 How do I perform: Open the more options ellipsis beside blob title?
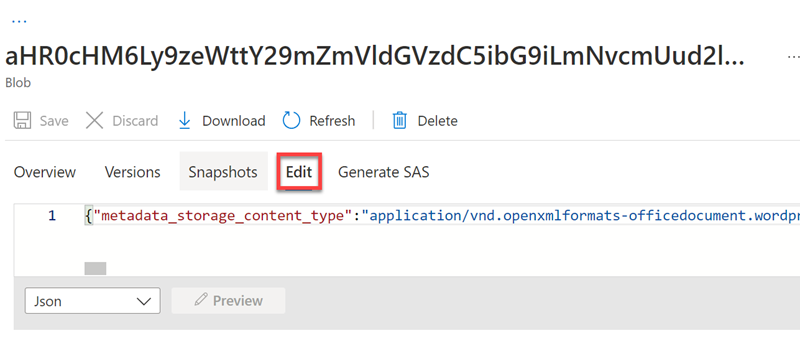pyautogui.click(x=794, y=57)
